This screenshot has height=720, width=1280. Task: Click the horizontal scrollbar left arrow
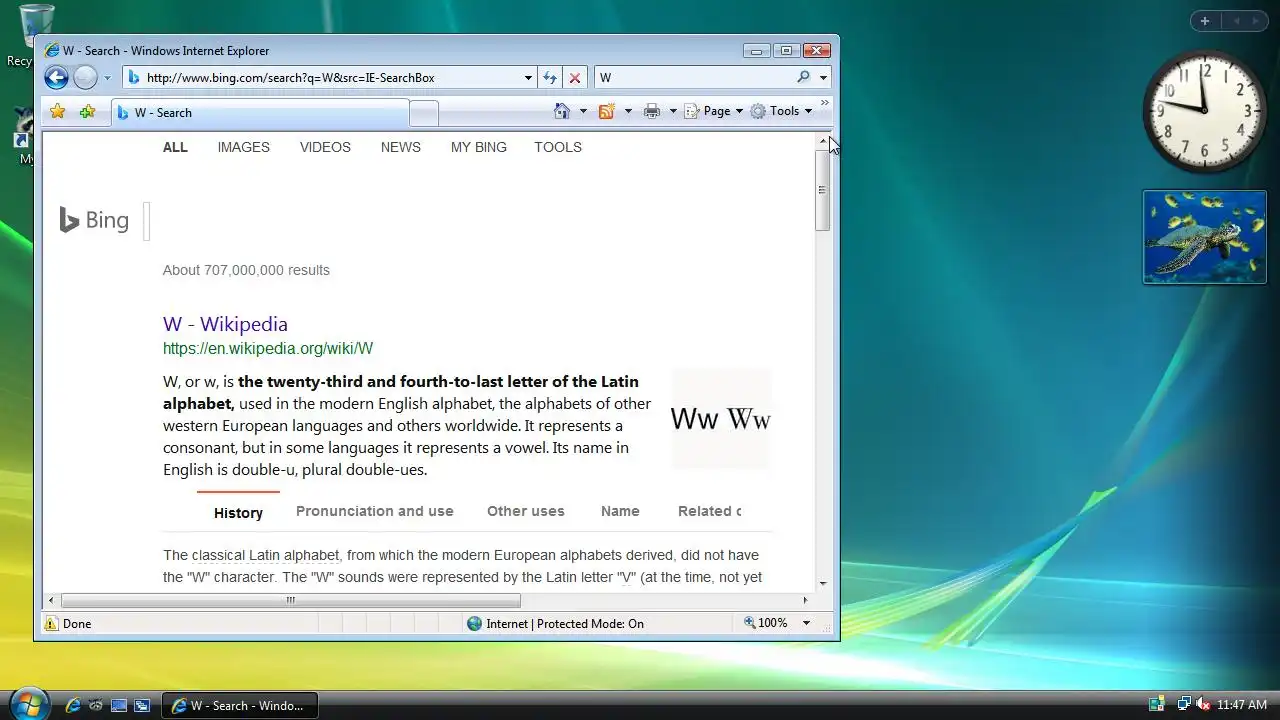pos(52,600)
